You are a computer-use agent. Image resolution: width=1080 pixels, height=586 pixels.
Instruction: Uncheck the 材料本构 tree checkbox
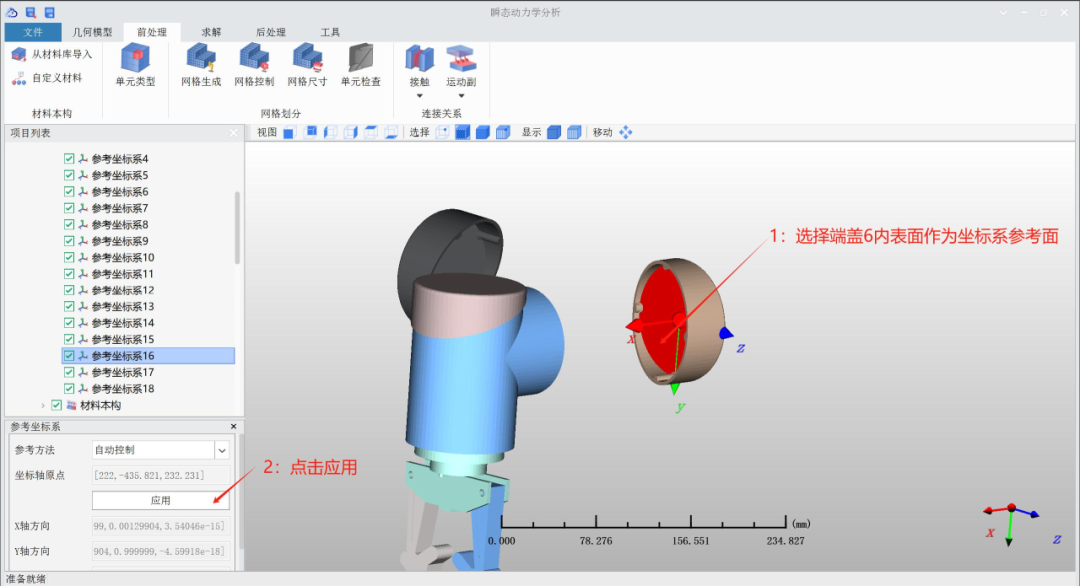pyautogui.click(x=56, y=405)
